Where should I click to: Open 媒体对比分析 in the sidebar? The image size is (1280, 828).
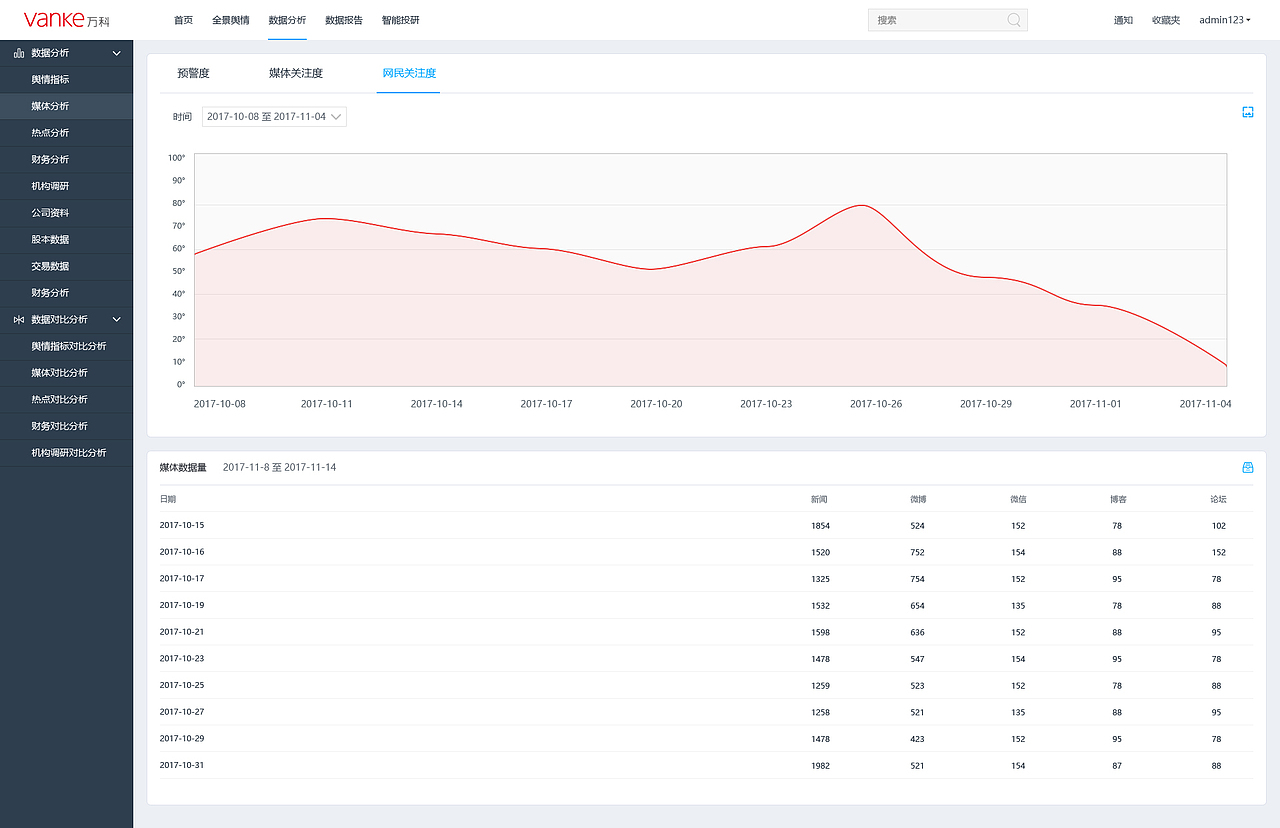pyautogui.click(x=66, y=373)
